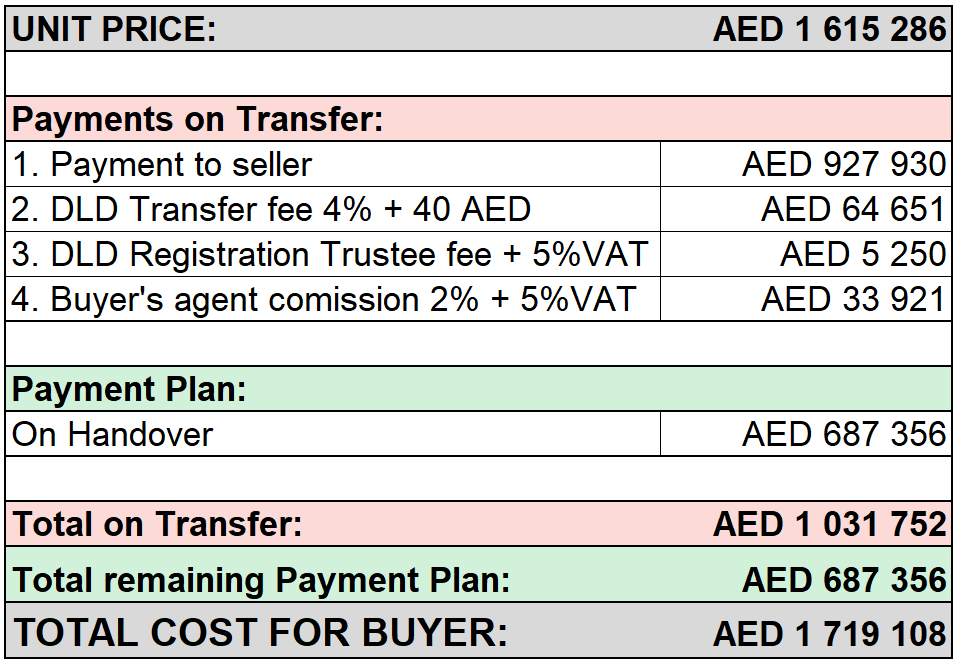Screen dimensions: 957x667
Task: Click the Total remaining Payment Plan amount
Action: pyautogui.click(x=844, y=580)
